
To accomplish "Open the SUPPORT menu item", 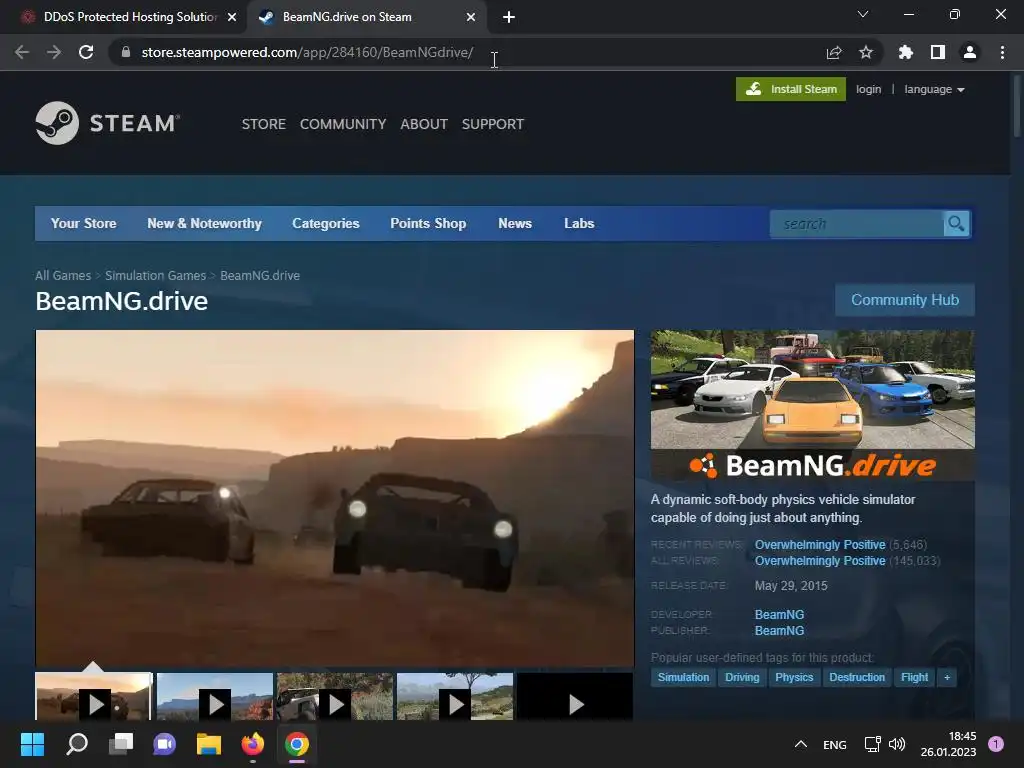I will (492, 124).
